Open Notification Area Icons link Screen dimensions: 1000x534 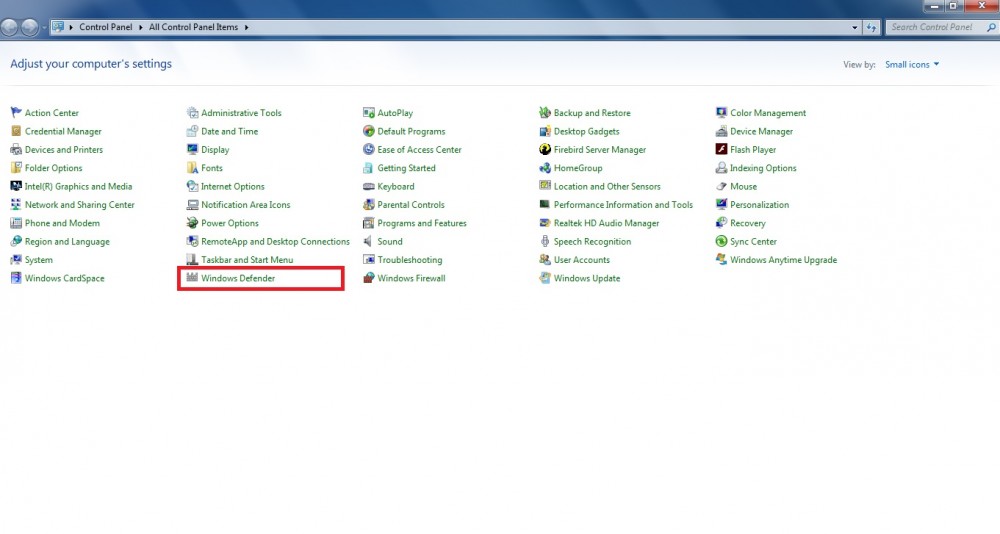click(x=246, y=205)
